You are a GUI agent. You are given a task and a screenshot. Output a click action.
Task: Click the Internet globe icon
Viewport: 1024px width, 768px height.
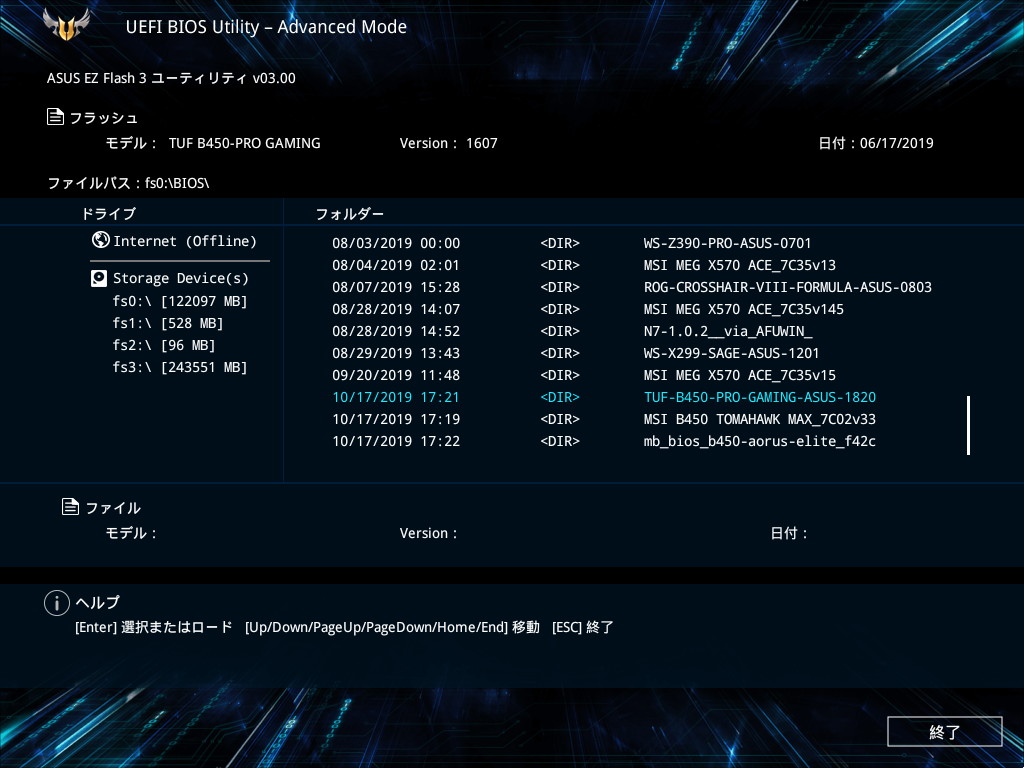[x=101, y=240]
